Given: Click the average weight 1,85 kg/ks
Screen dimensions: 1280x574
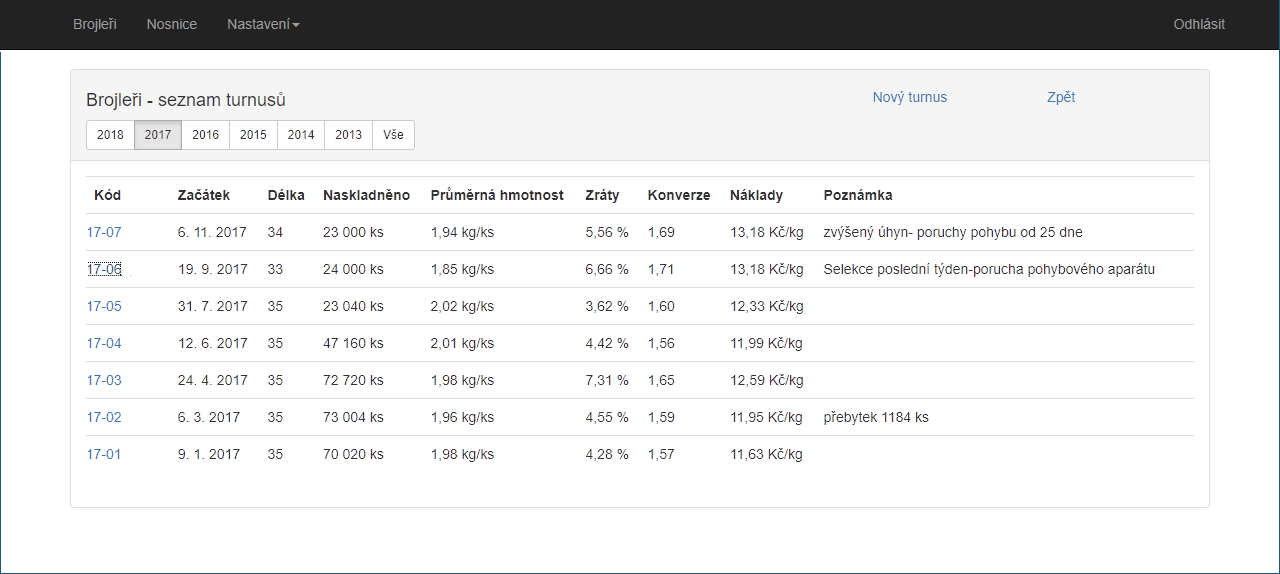Looking at the screenshot, I should point(462,269).
